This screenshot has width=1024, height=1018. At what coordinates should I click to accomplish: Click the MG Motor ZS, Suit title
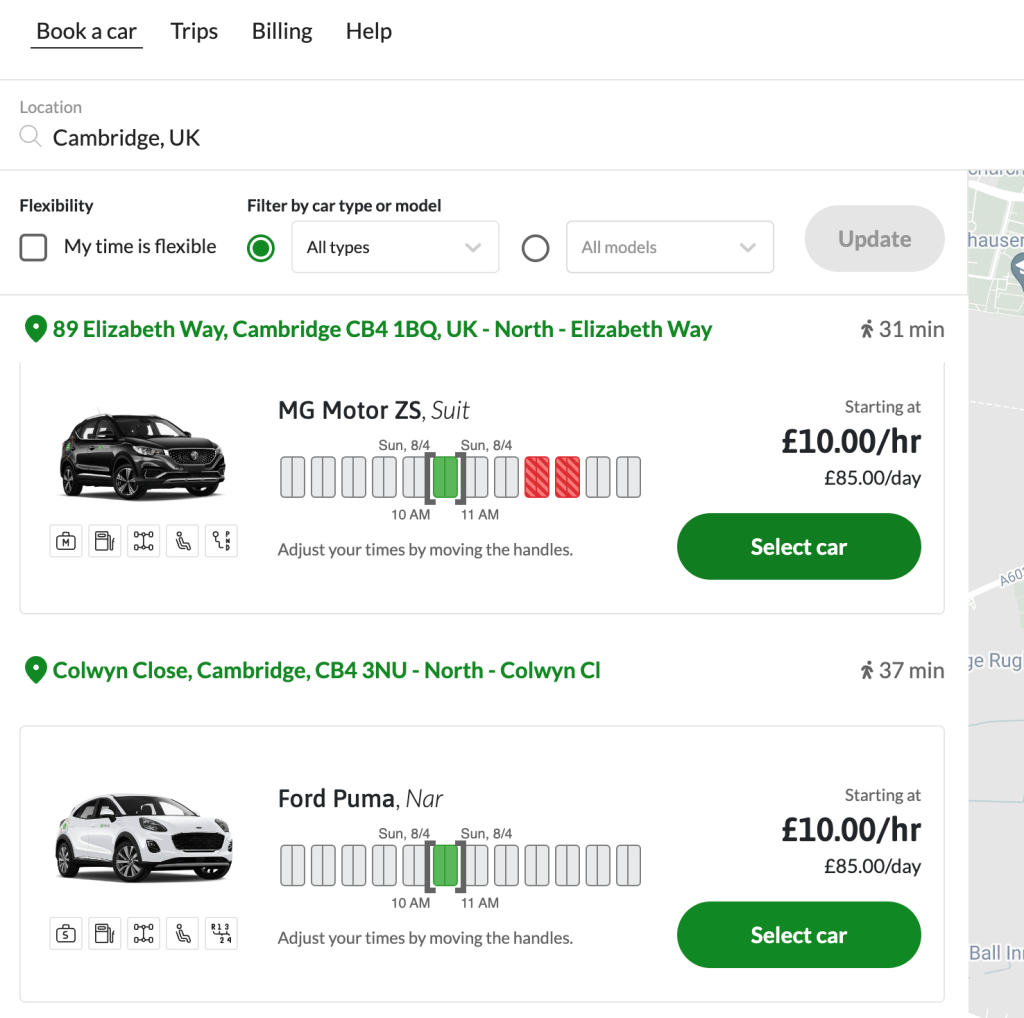click(374, 410)
